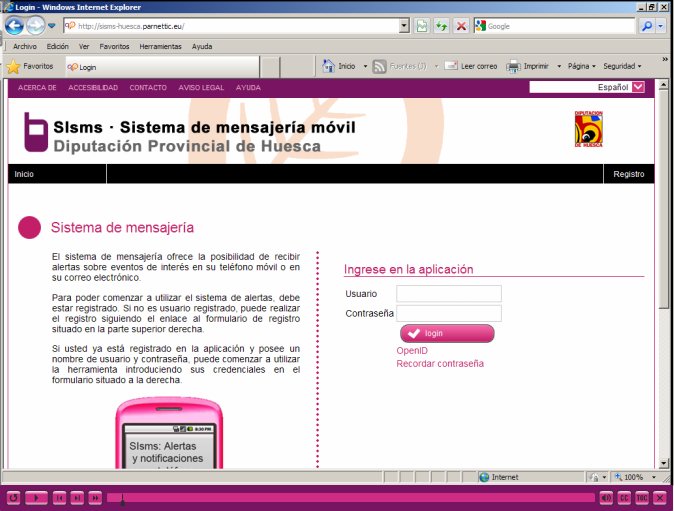Expand the address bar URL dropdown
The image size is (674, 511).
[x=403, y=26]
